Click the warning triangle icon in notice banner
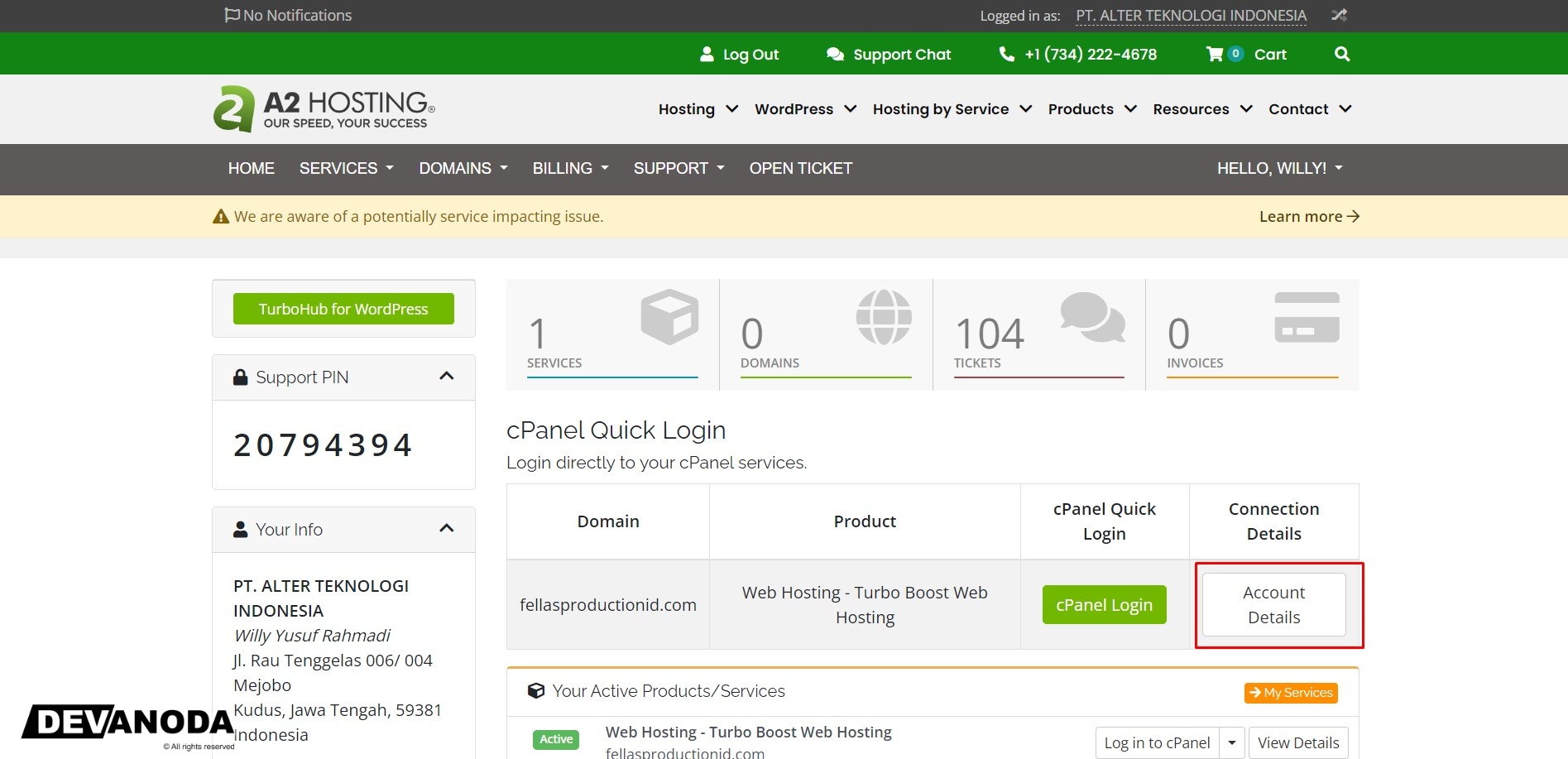This screenshot has width=1568, height=759. 221,217
